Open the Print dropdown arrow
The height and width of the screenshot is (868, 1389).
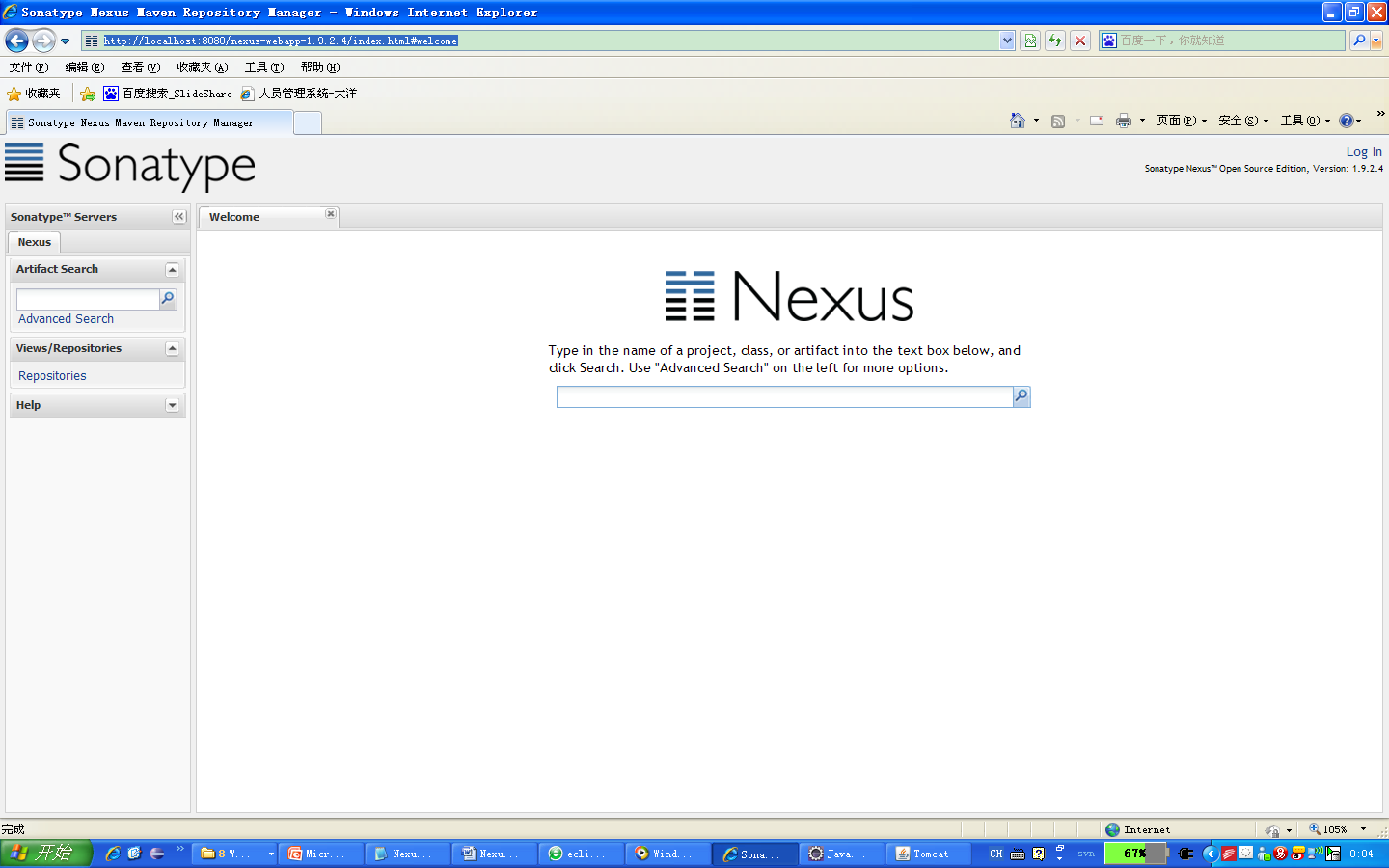click(1142, 121)
